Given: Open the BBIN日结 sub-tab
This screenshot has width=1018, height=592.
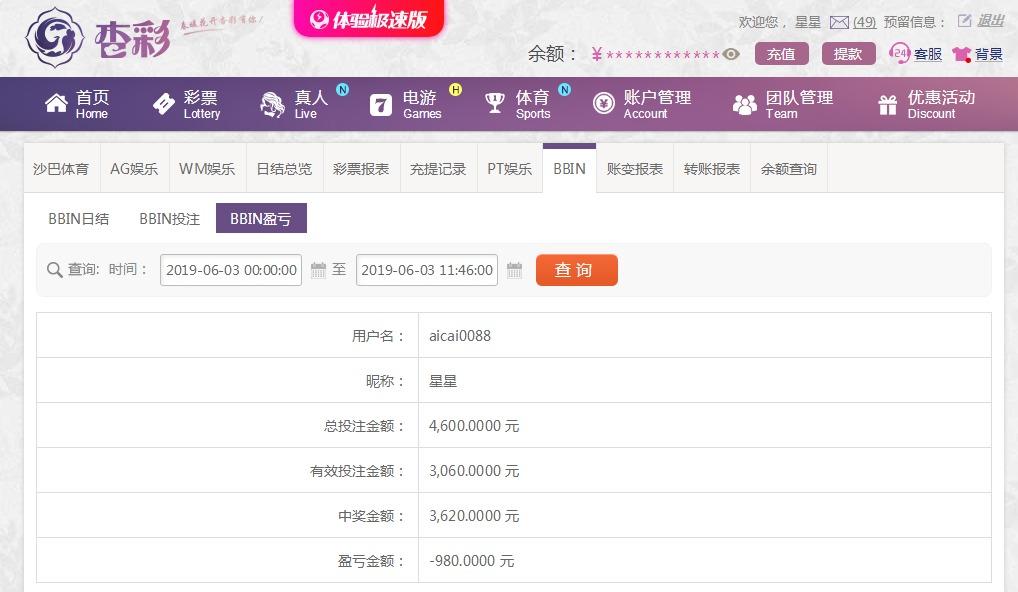Looking at the screenshot, I should (79, 219).
